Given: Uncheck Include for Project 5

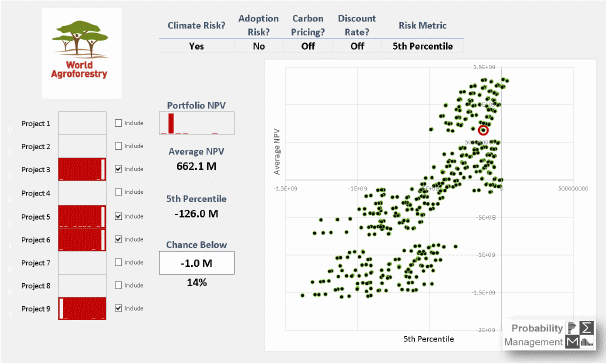Looking at the screenshot, I should click(x=118, y=216).
